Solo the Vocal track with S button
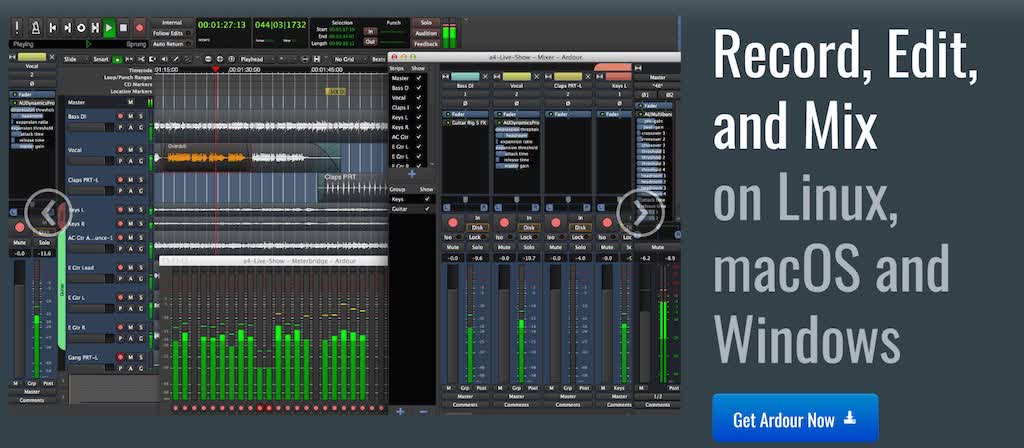The width and height of the screenshot is (1024, 448). (x=140, y=150)
